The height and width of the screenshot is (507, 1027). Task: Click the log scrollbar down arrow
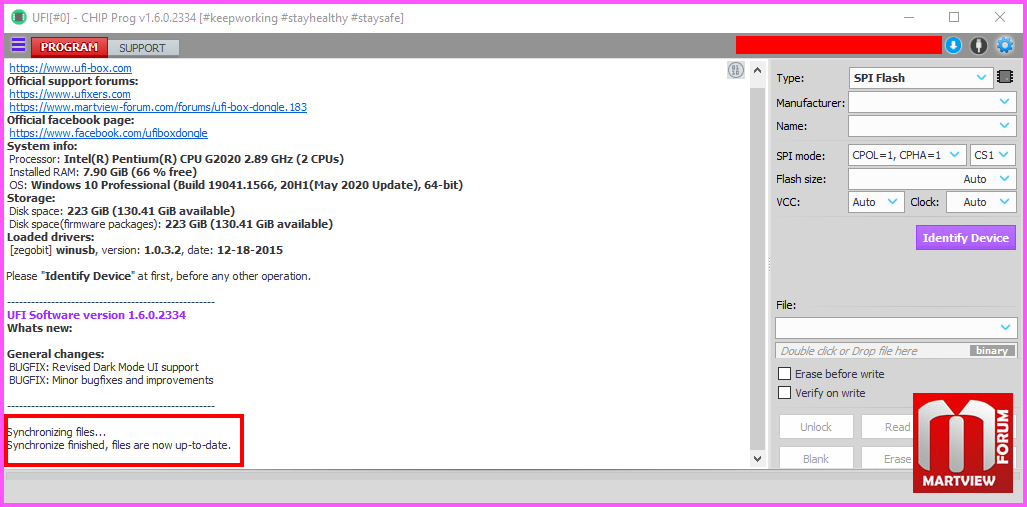[x=757, y=459]
